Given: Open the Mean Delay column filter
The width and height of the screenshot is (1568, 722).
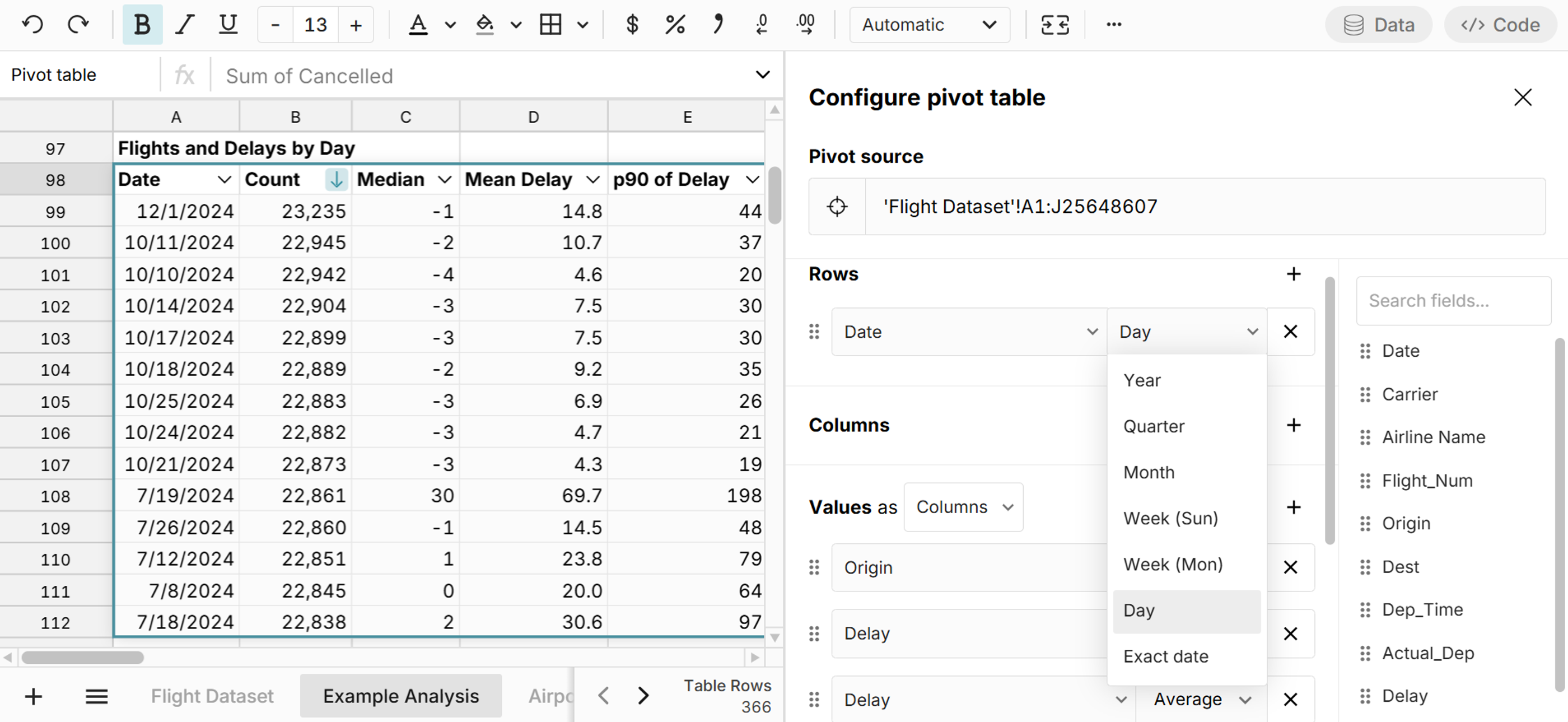Looking at the screenshot, I should click(x=592, y=180).
